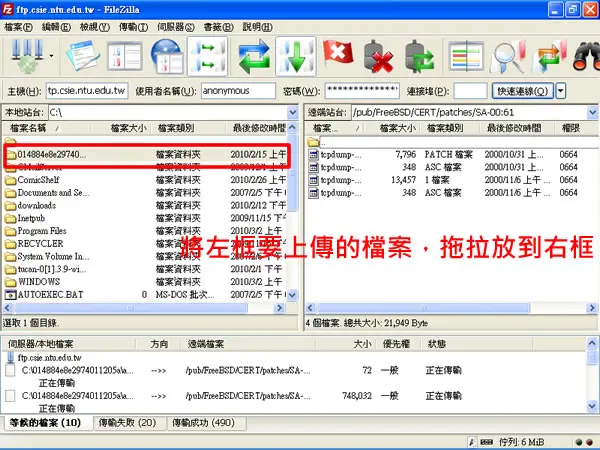
Task: Switch to the 傳輸失敗 (20) tab
Action: [x=127, y=423]
